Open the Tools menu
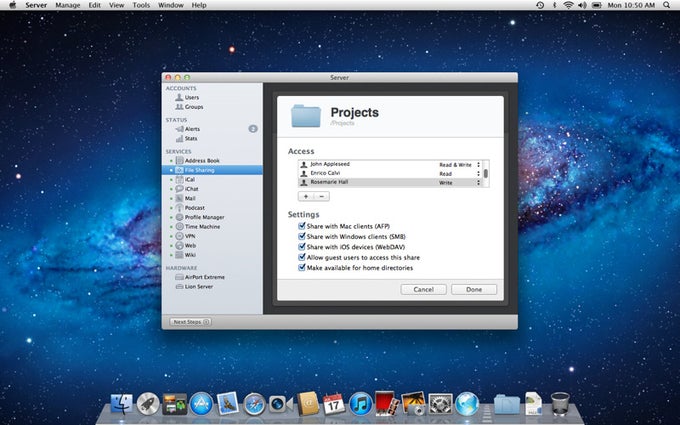Viewport: 680px width, 425px height. [141, 5]
